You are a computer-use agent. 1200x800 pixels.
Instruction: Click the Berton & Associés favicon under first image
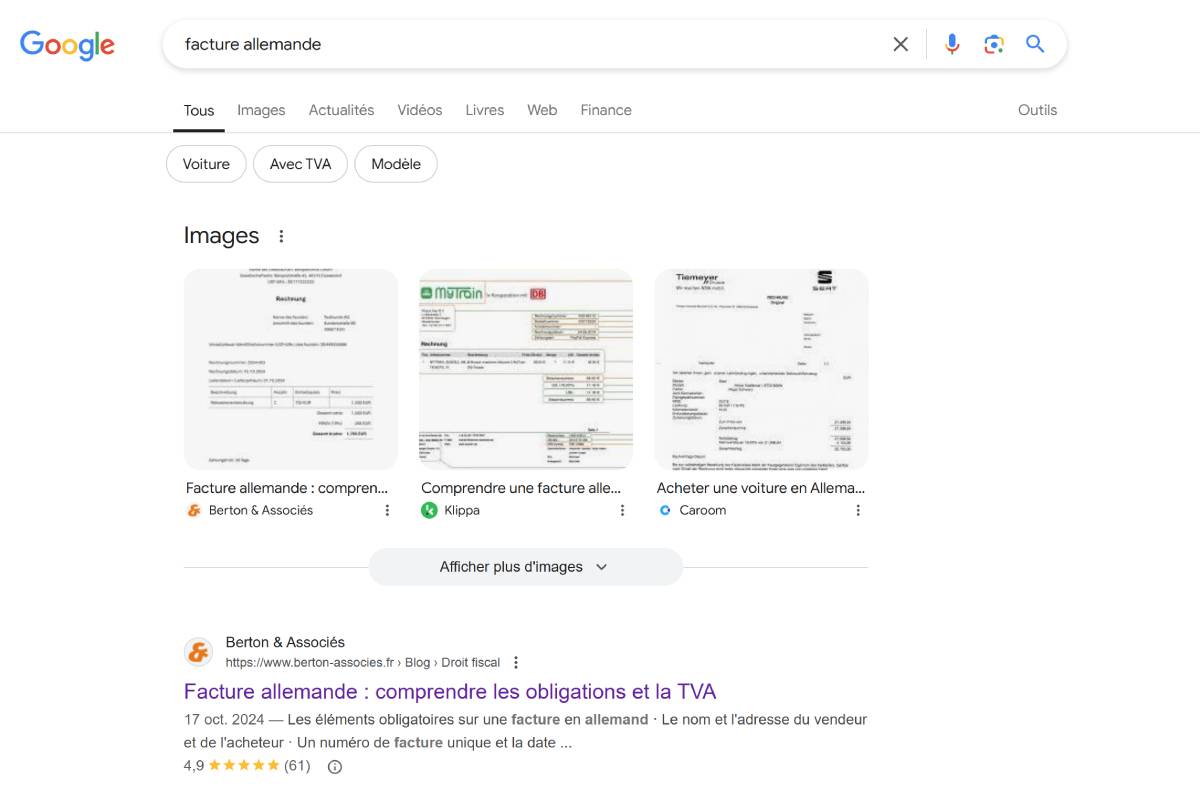click(x=194, y=510)
